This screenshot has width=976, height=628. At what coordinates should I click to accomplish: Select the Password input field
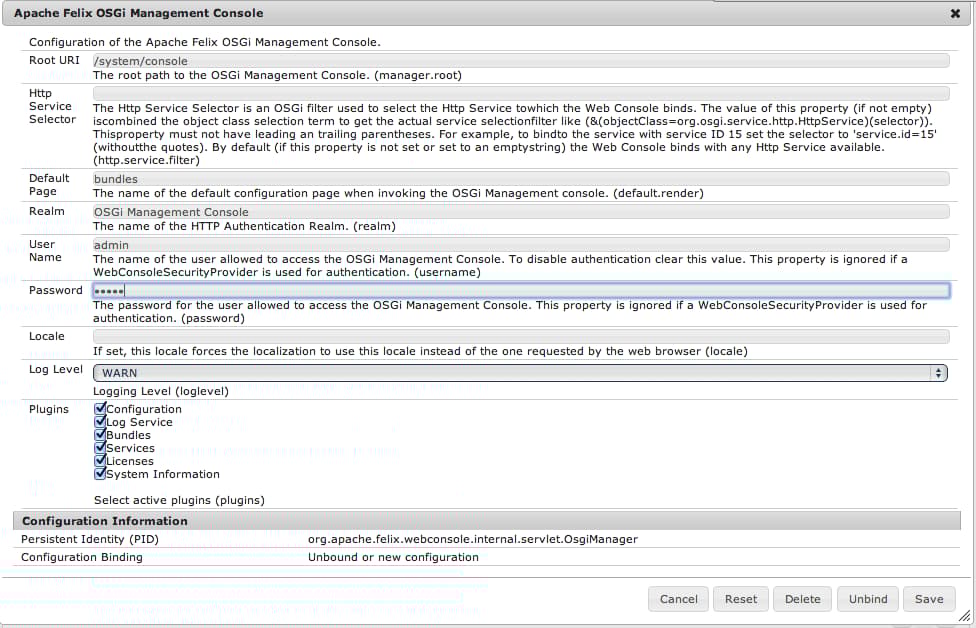coord(520,290)
